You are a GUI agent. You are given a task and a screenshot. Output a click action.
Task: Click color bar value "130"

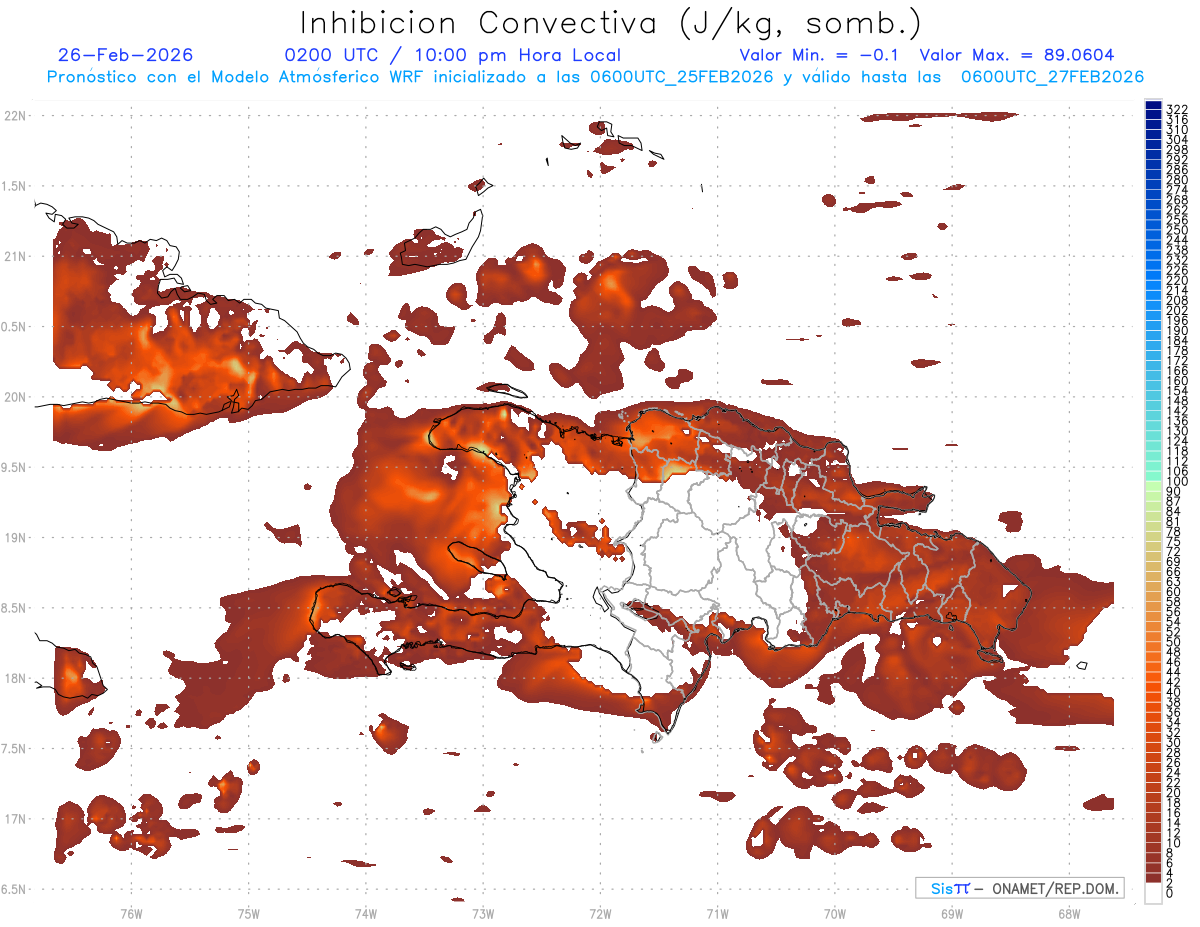click(x=1177, y=431)
